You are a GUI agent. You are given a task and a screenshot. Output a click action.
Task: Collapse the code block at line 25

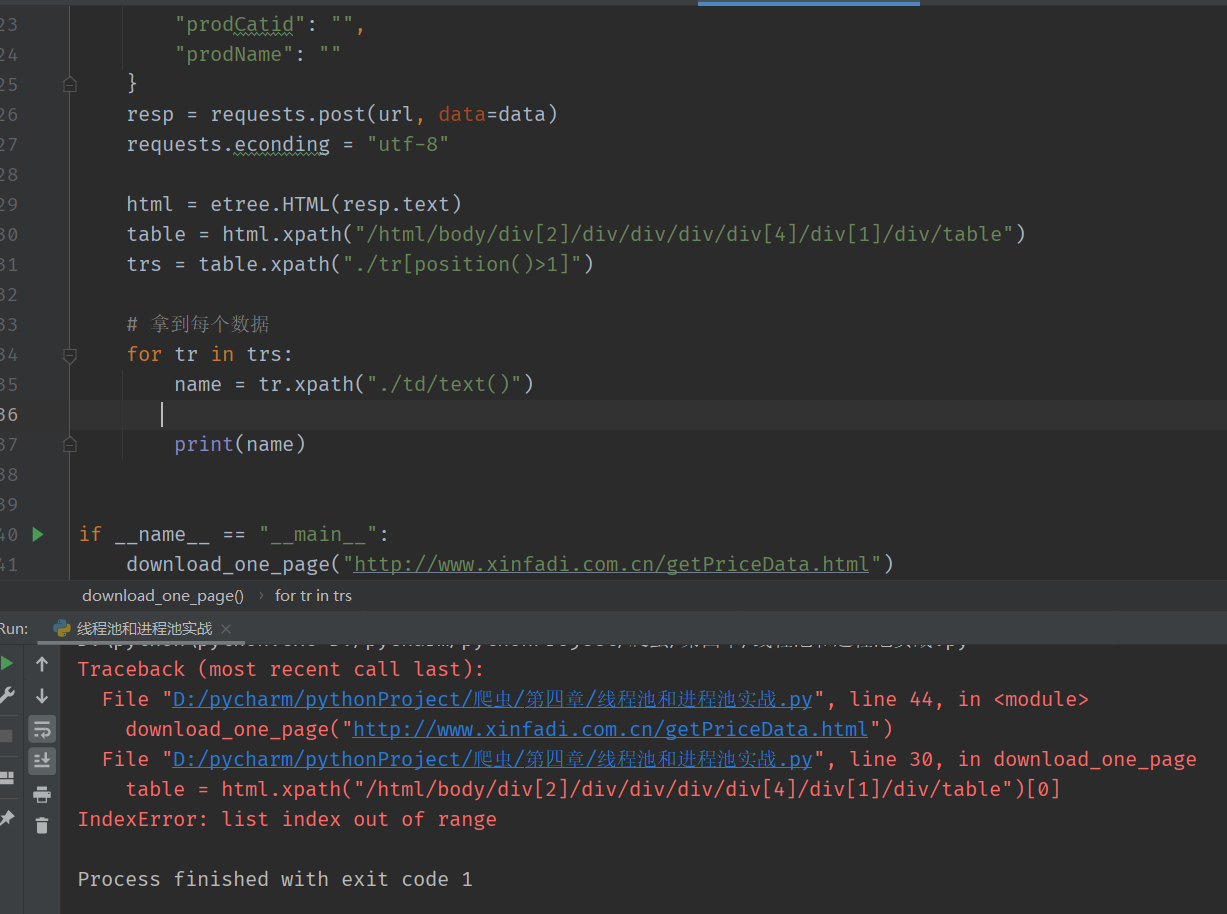[70, 84]
